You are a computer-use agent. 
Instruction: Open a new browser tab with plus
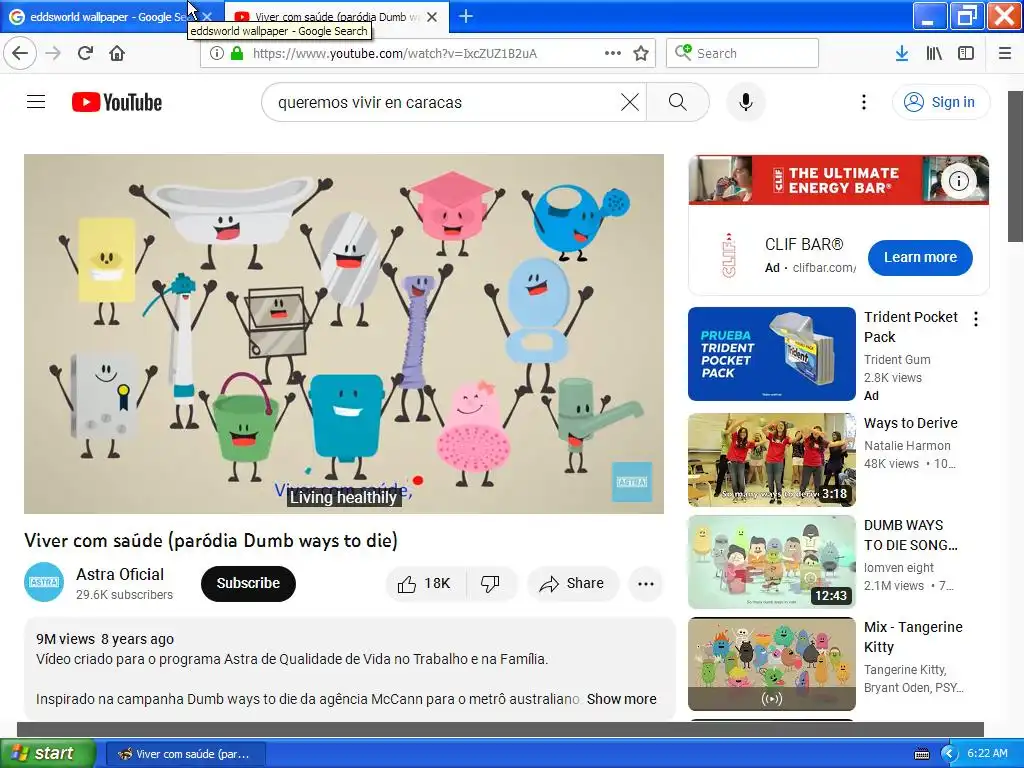466,16
